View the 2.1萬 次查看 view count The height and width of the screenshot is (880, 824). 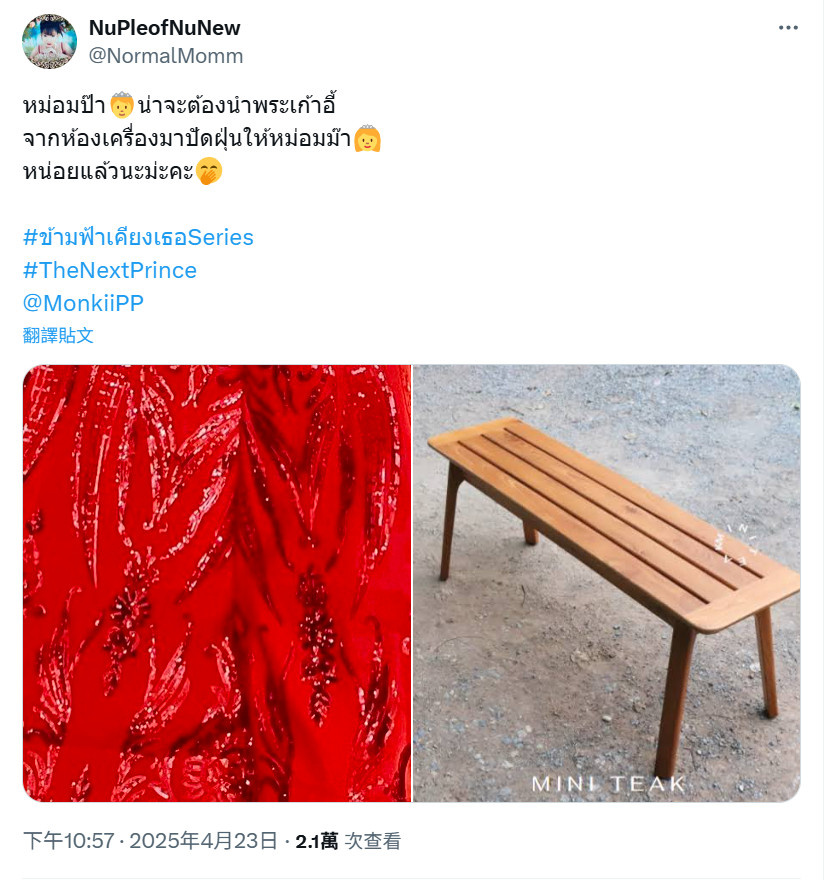tap(348, 841)
